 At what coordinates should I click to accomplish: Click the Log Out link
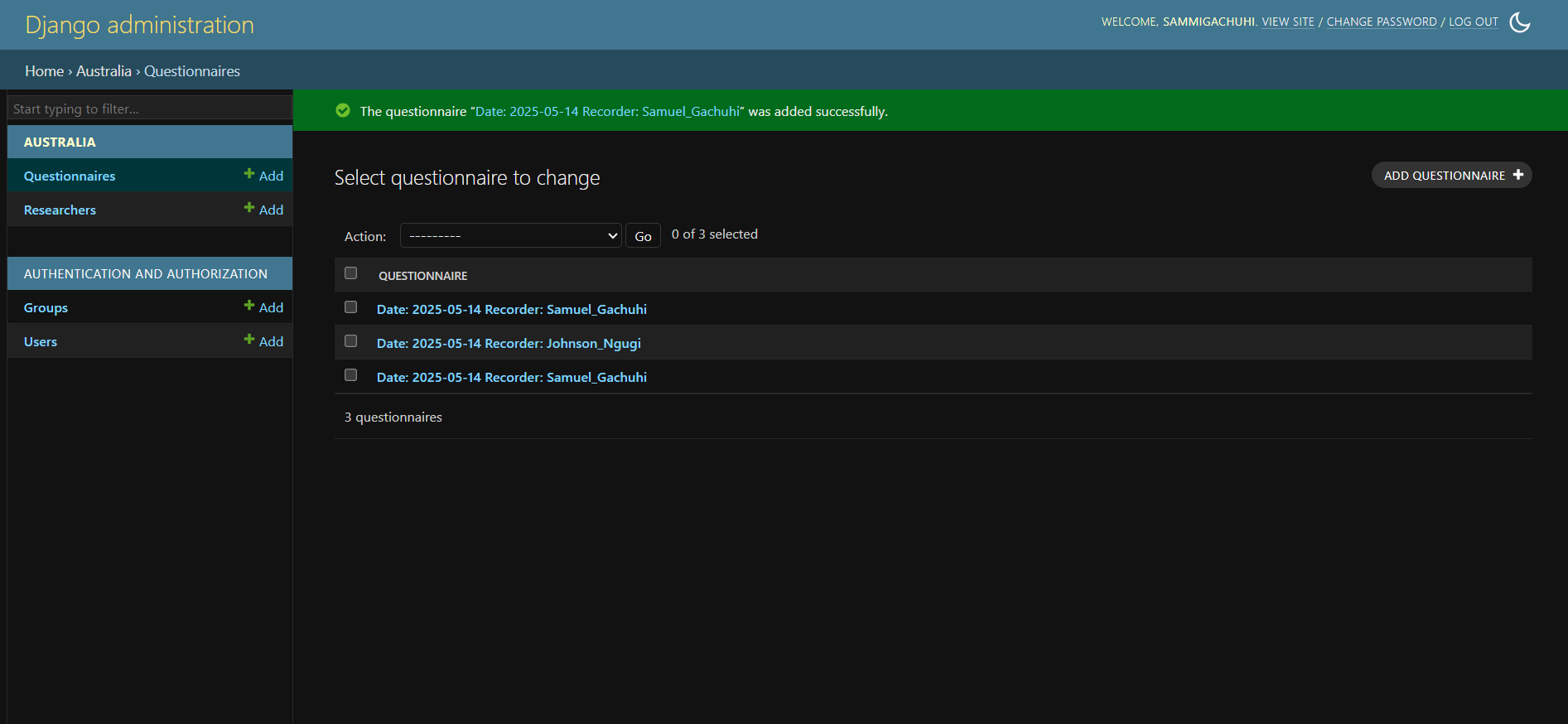pos(1473,22)
